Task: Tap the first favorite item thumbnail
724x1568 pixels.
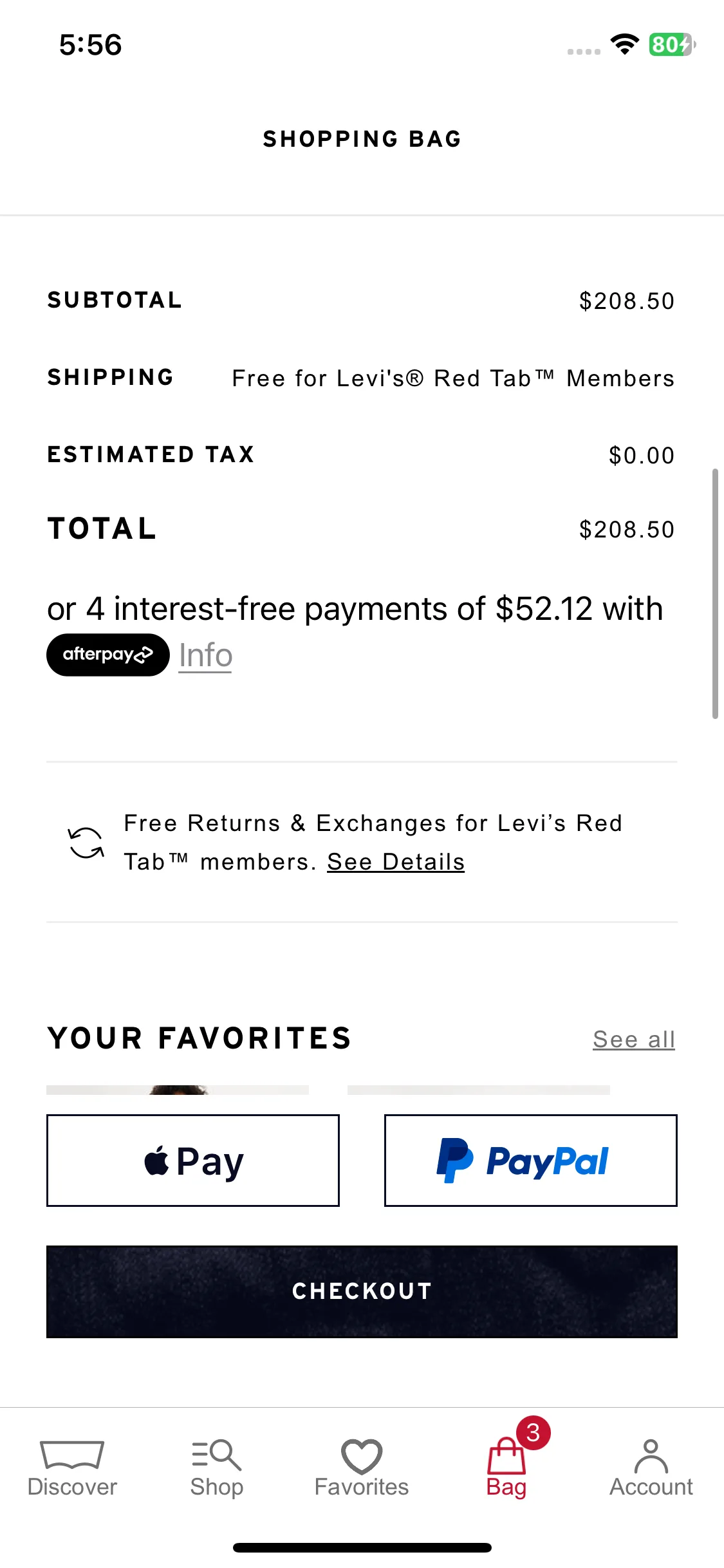Action: (178, 1090)
